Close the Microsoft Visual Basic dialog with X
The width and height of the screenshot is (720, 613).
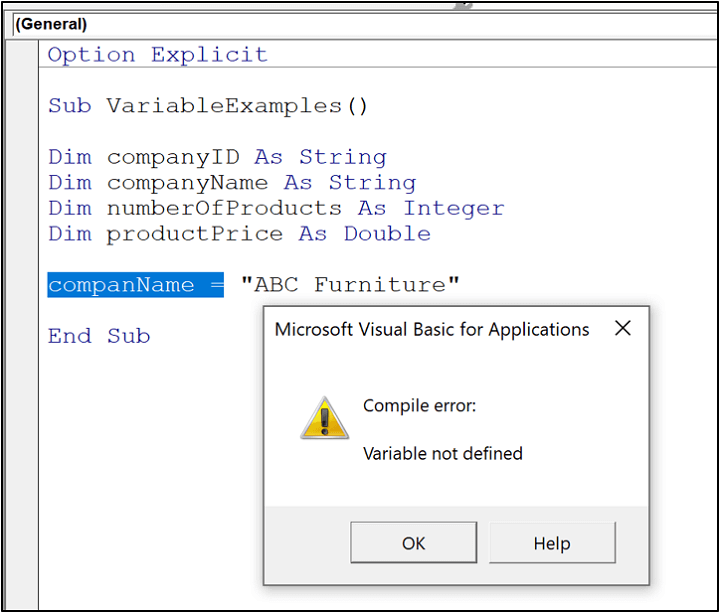[623, 328]
